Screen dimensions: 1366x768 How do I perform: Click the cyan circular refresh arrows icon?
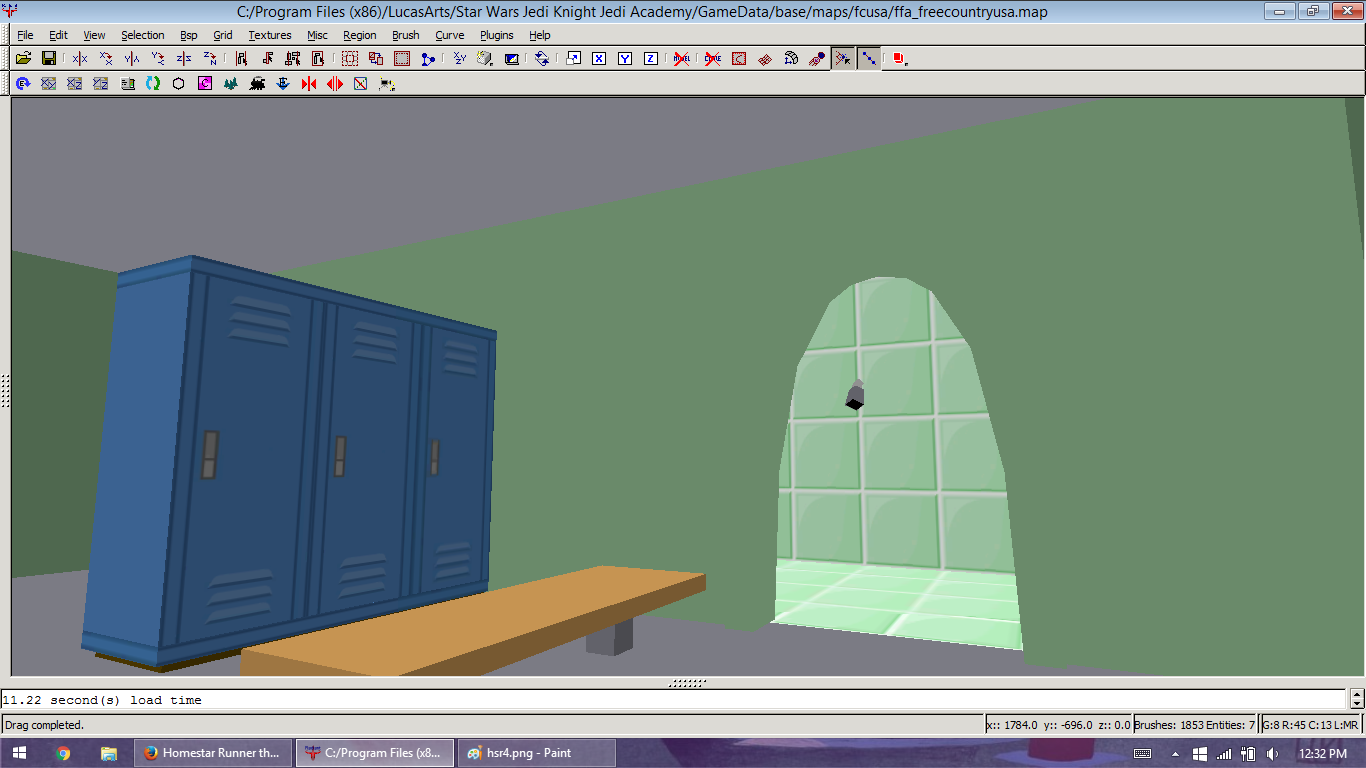tap(153, 84)
